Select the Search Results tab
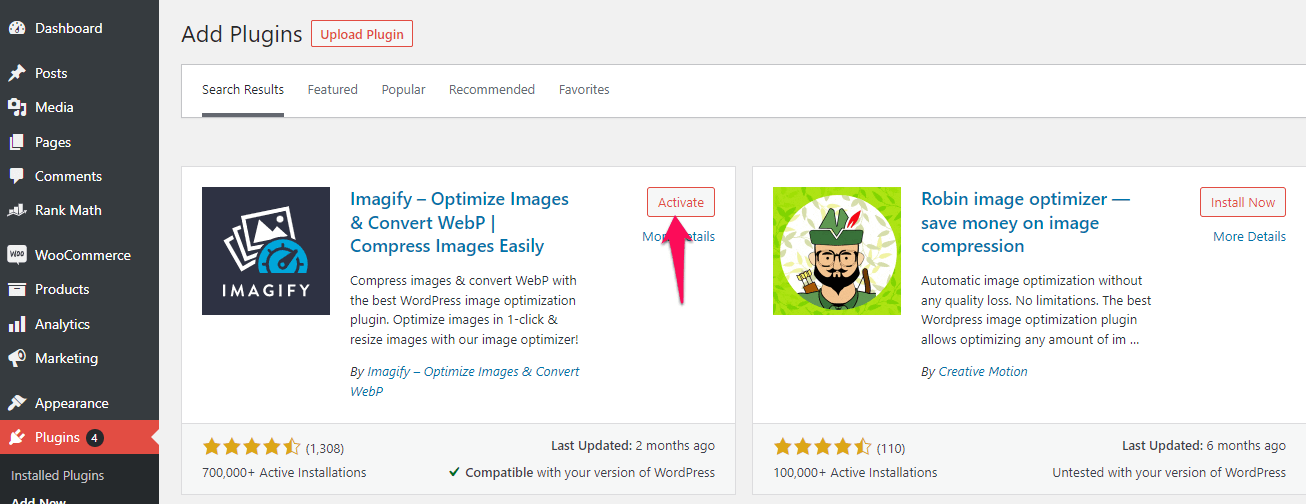 point(243,89)
